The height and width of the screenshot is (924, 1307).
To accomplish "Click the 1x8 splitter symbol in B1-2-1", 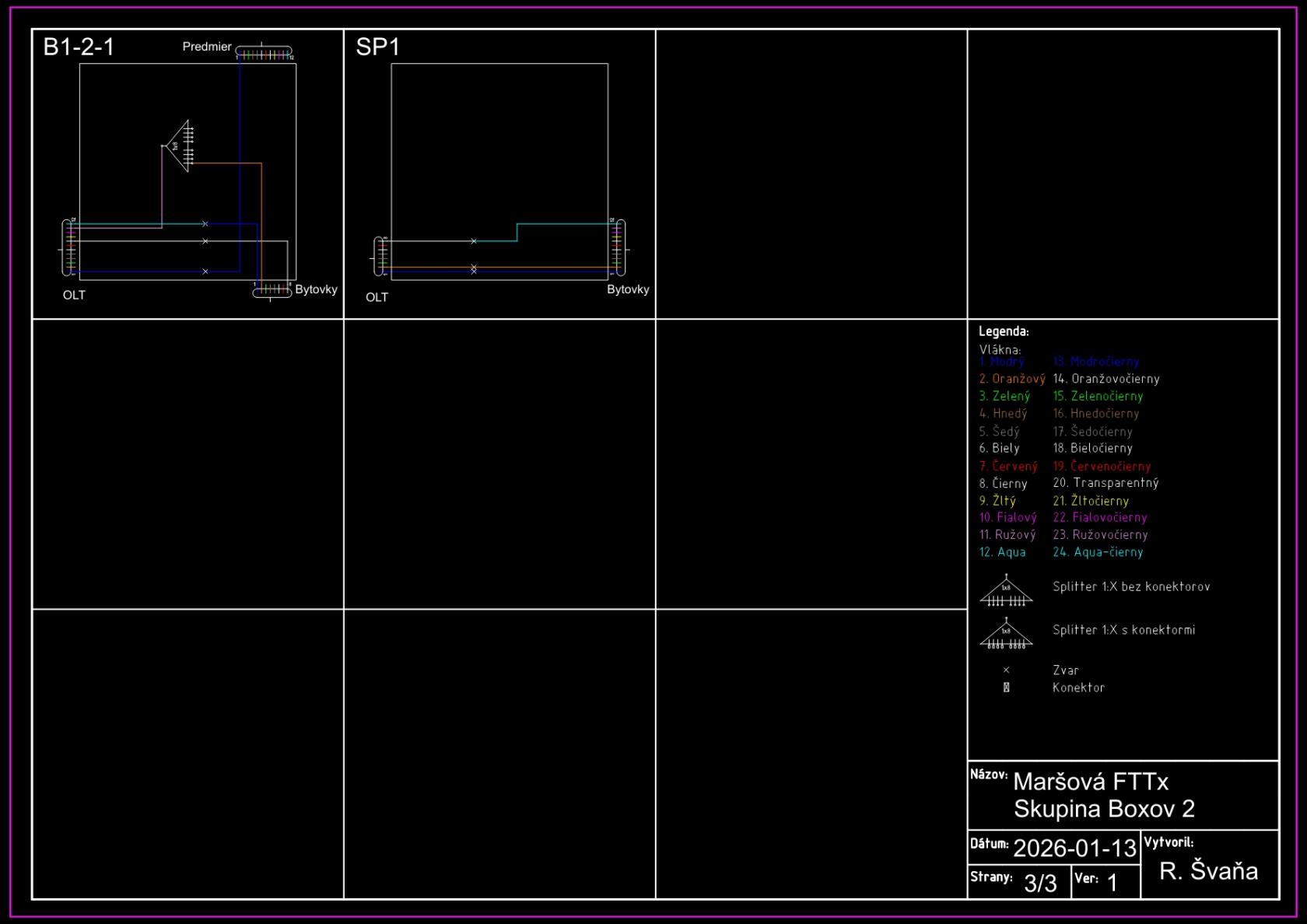I will [180, 146].
